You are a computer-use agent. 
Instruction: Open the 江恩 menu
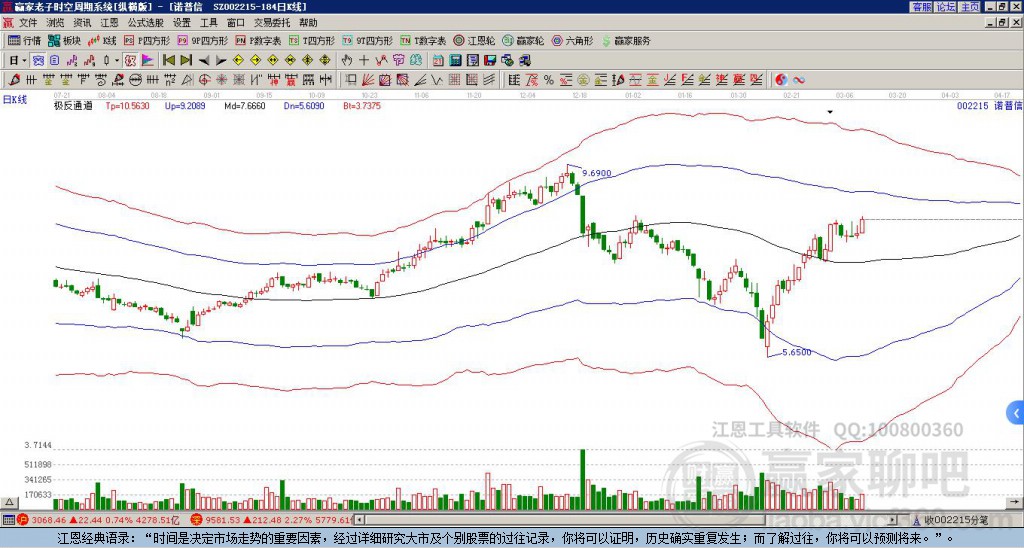coord(110,23)
